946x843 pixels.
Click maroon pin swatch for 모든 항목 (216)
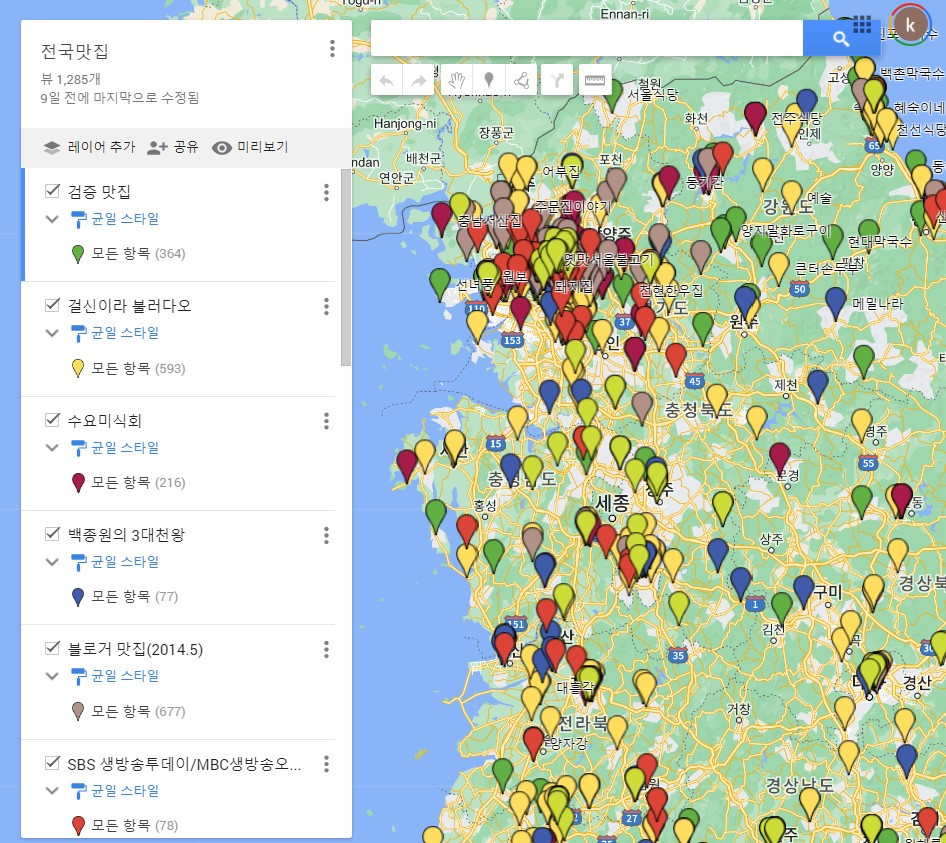(x=78, y=483)
